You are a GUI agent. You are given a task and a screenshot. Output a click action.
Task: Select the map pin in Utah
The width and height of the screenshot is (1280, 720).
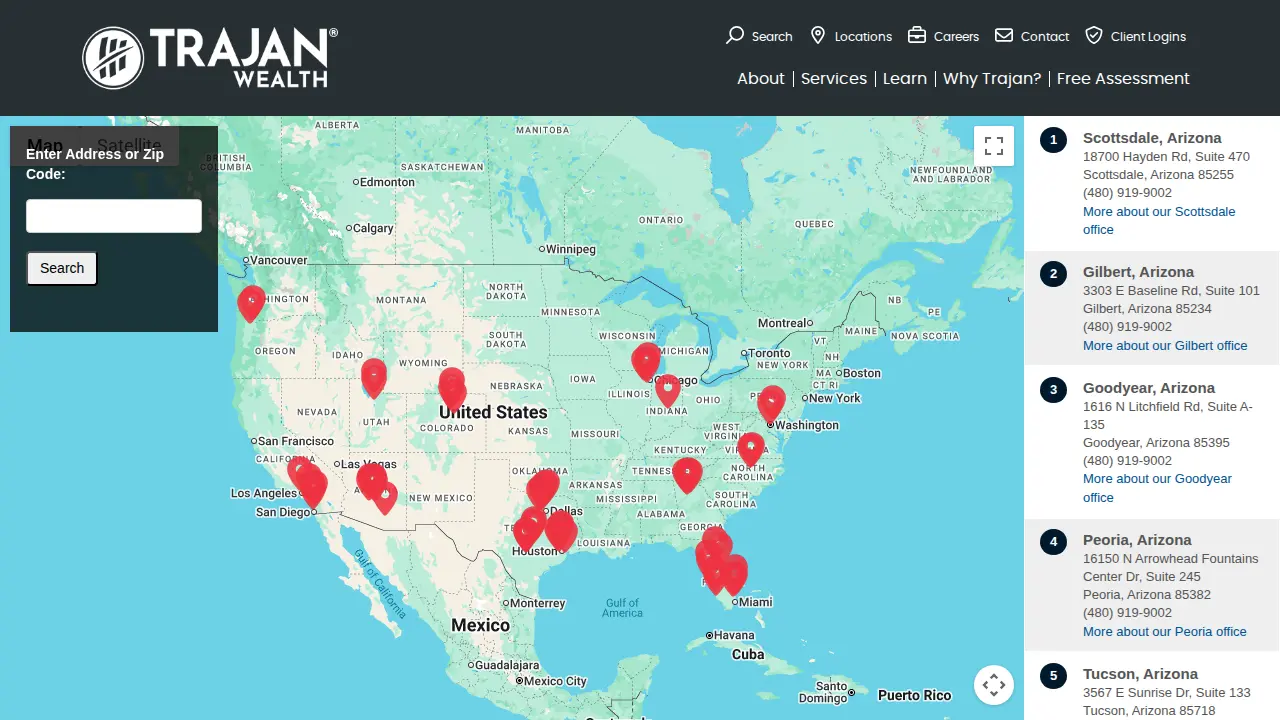[x=373, y=377]
